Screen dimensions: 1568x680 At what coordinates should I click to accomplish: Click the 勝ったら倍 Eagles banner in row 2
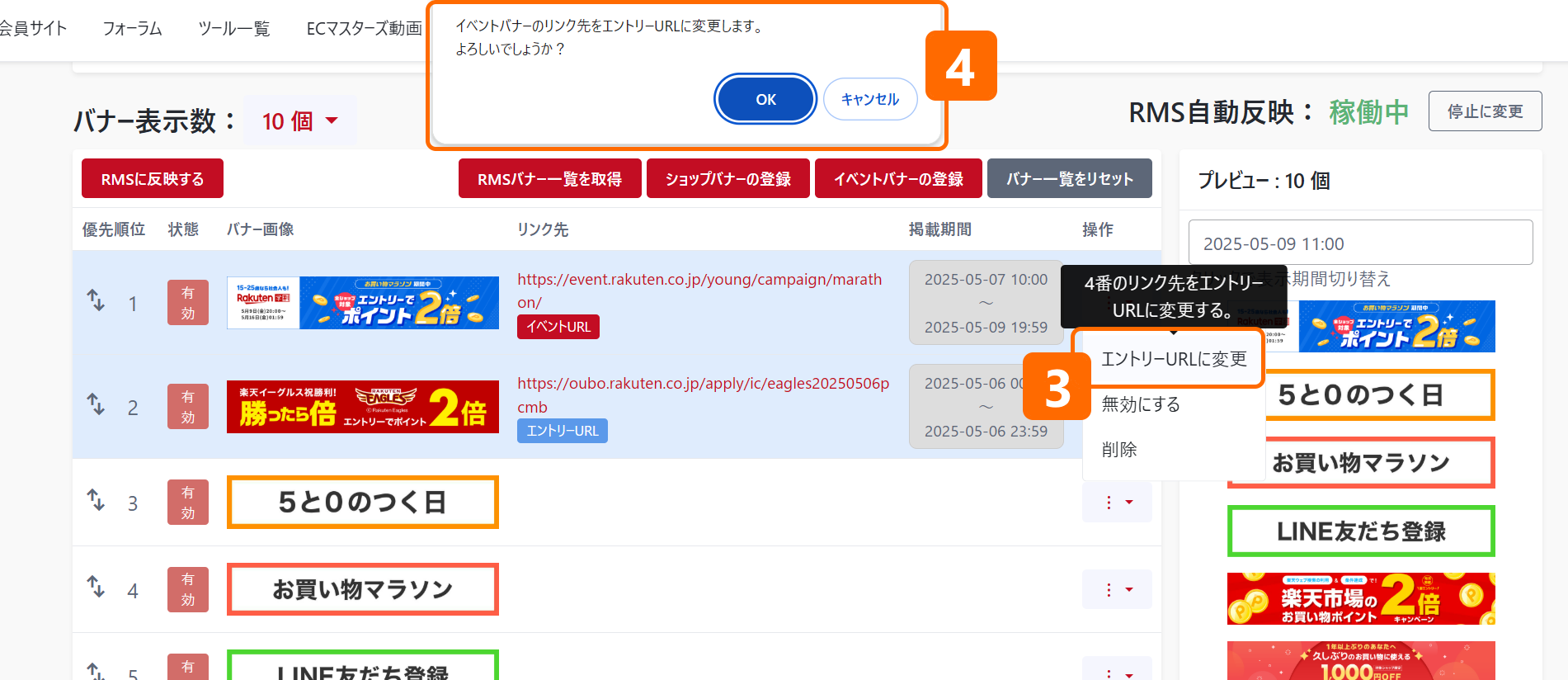coord(363,407)
